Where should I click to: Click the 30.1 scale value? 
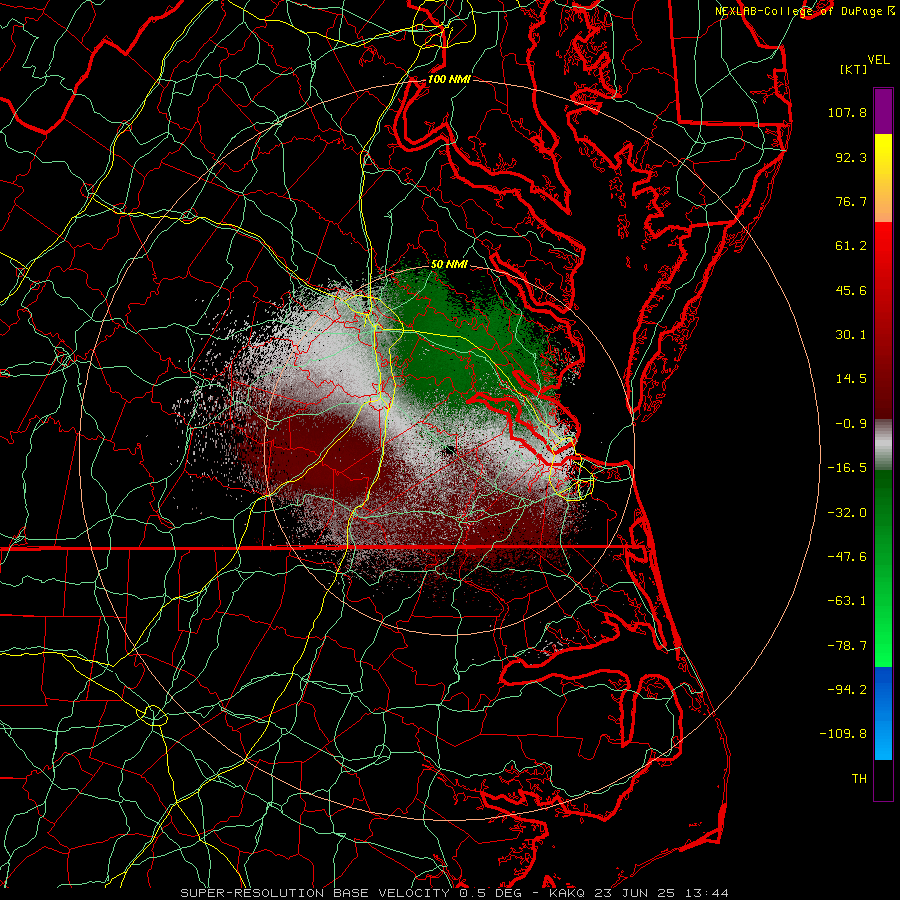[x=851, y=335]
